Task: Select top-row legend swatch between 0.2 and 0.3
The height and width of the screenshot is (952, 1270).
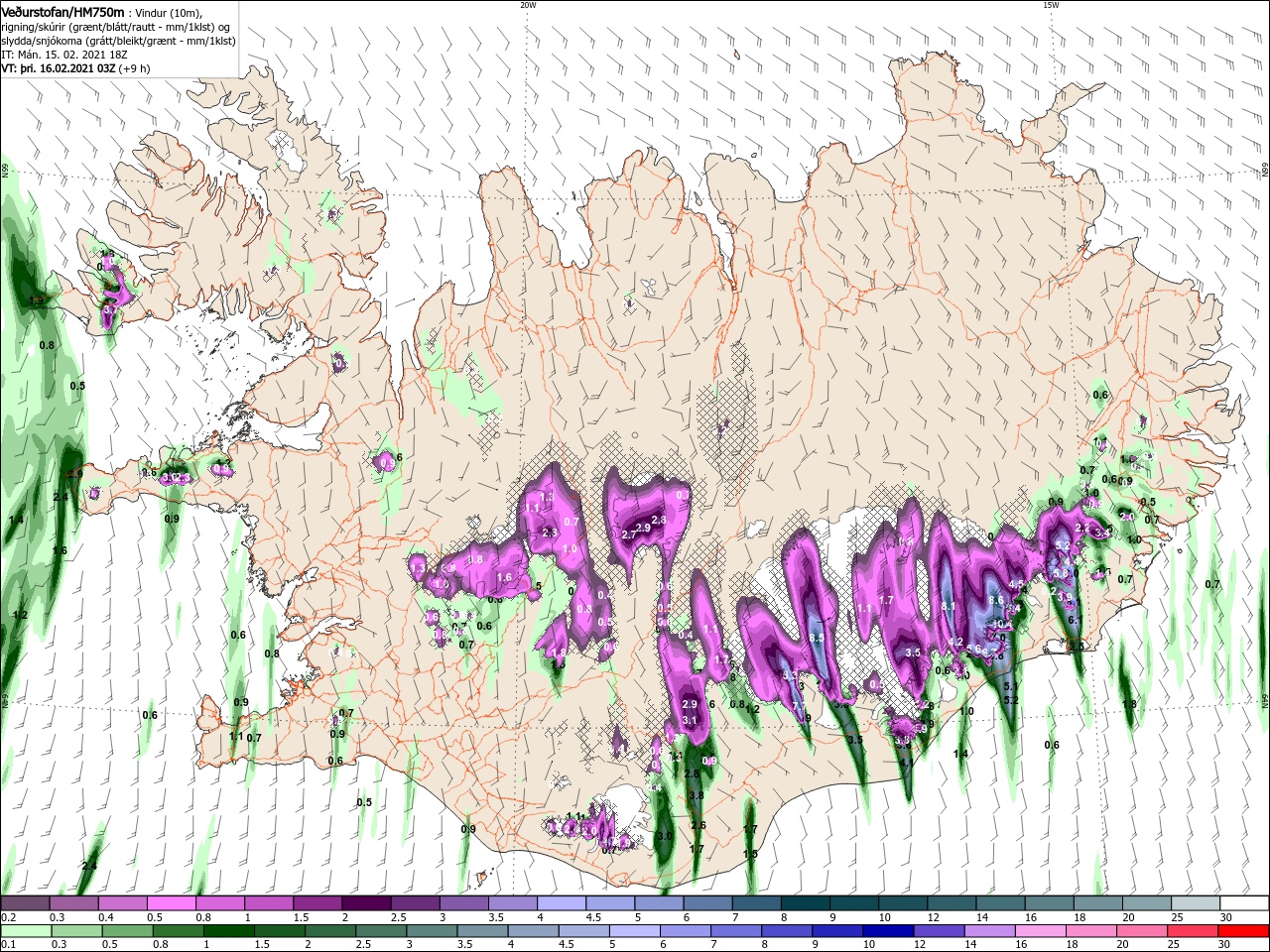Action: click(25, 903)
